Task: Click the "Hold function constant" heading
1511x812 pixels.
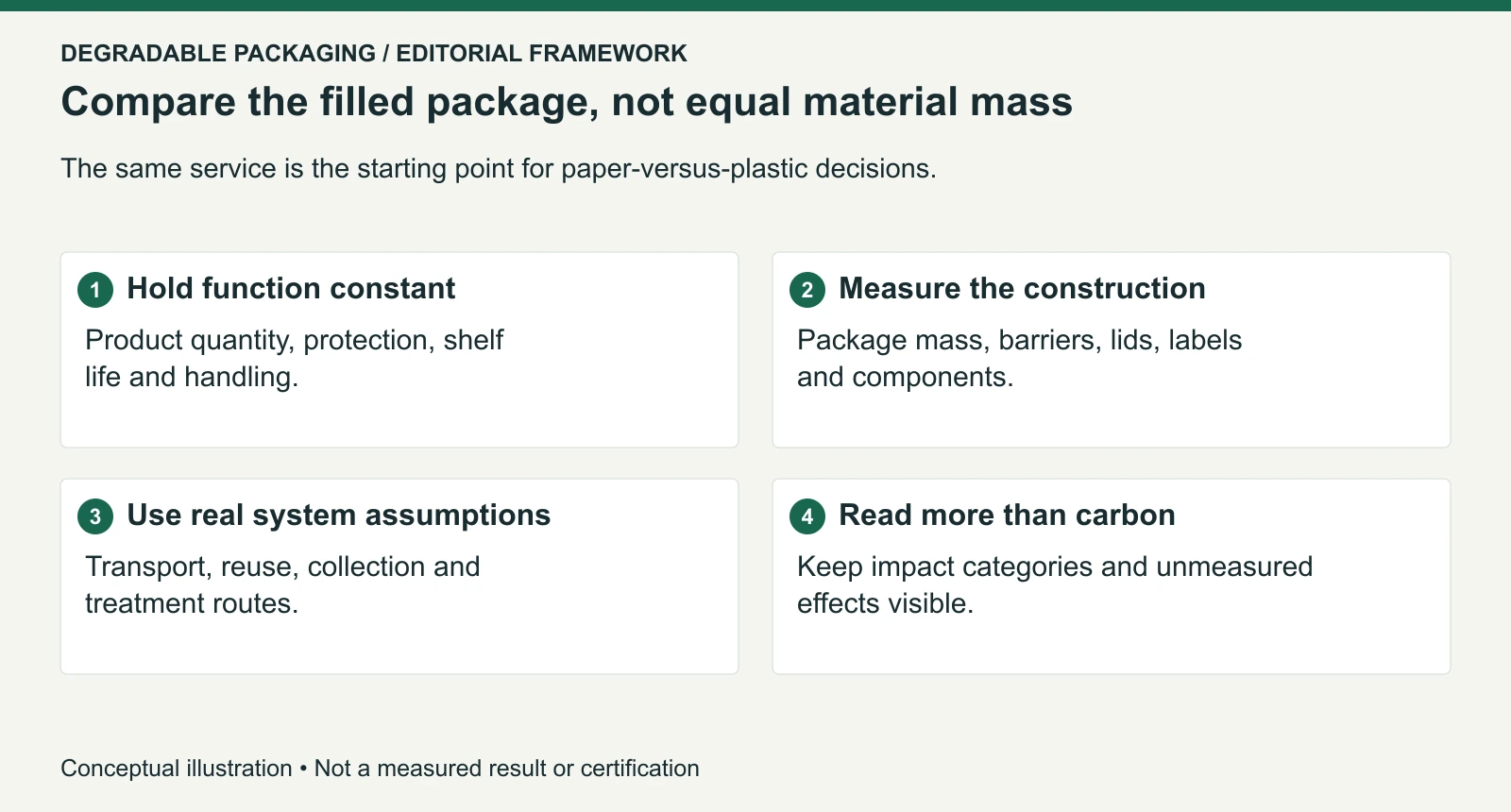Action: click(291, 288)
